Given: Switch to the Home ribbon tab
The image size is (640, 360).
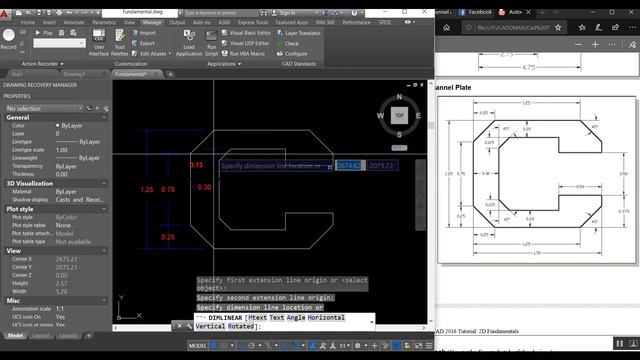Looking at the screenshot, I should click(x=28, y=22).
